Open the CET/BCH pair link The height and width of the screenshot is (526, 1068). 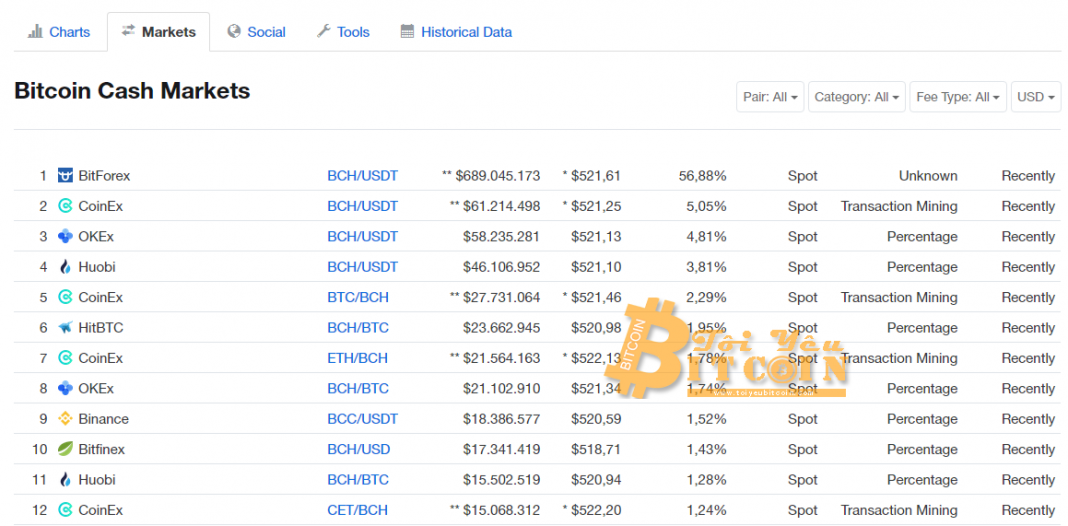(x=357, y=510)
